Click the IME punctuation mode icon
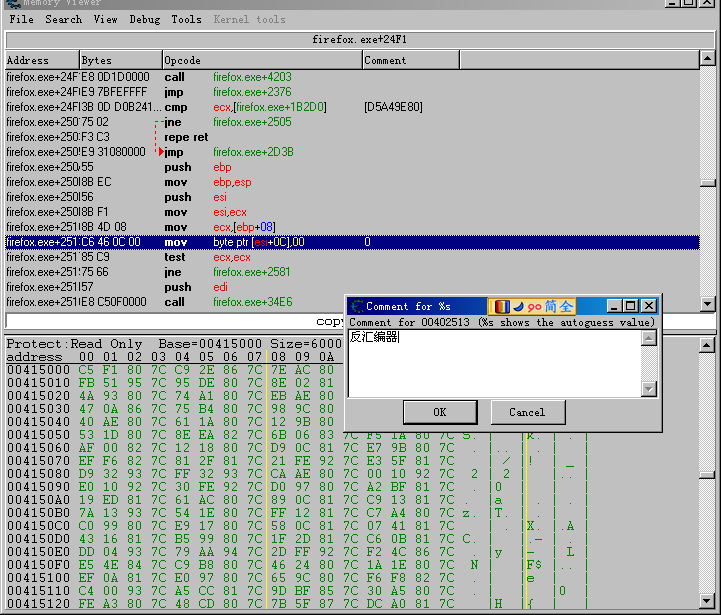The height and width of the screenshot is (615, 721). [533, 306]
